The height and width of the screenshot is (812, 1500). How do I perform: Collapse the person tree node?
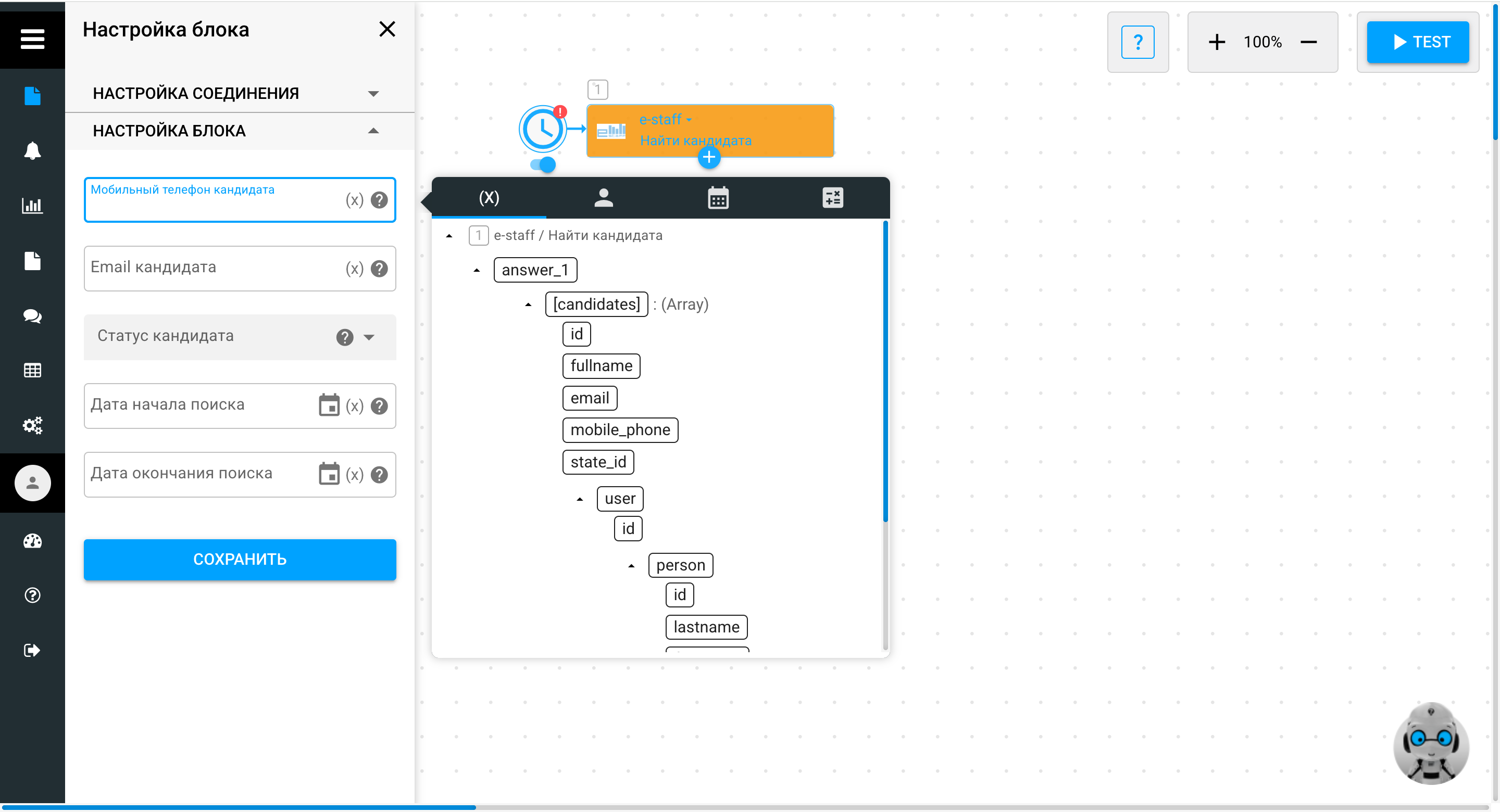point(631,566)
